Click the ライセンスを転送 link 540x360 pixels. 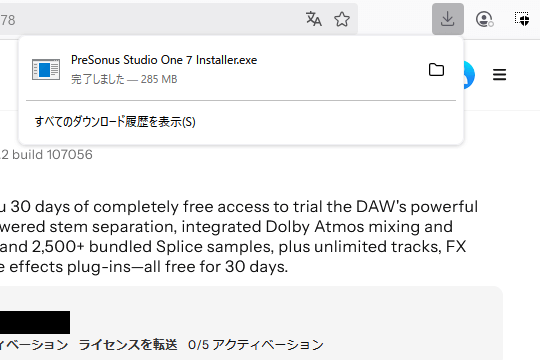128,344
